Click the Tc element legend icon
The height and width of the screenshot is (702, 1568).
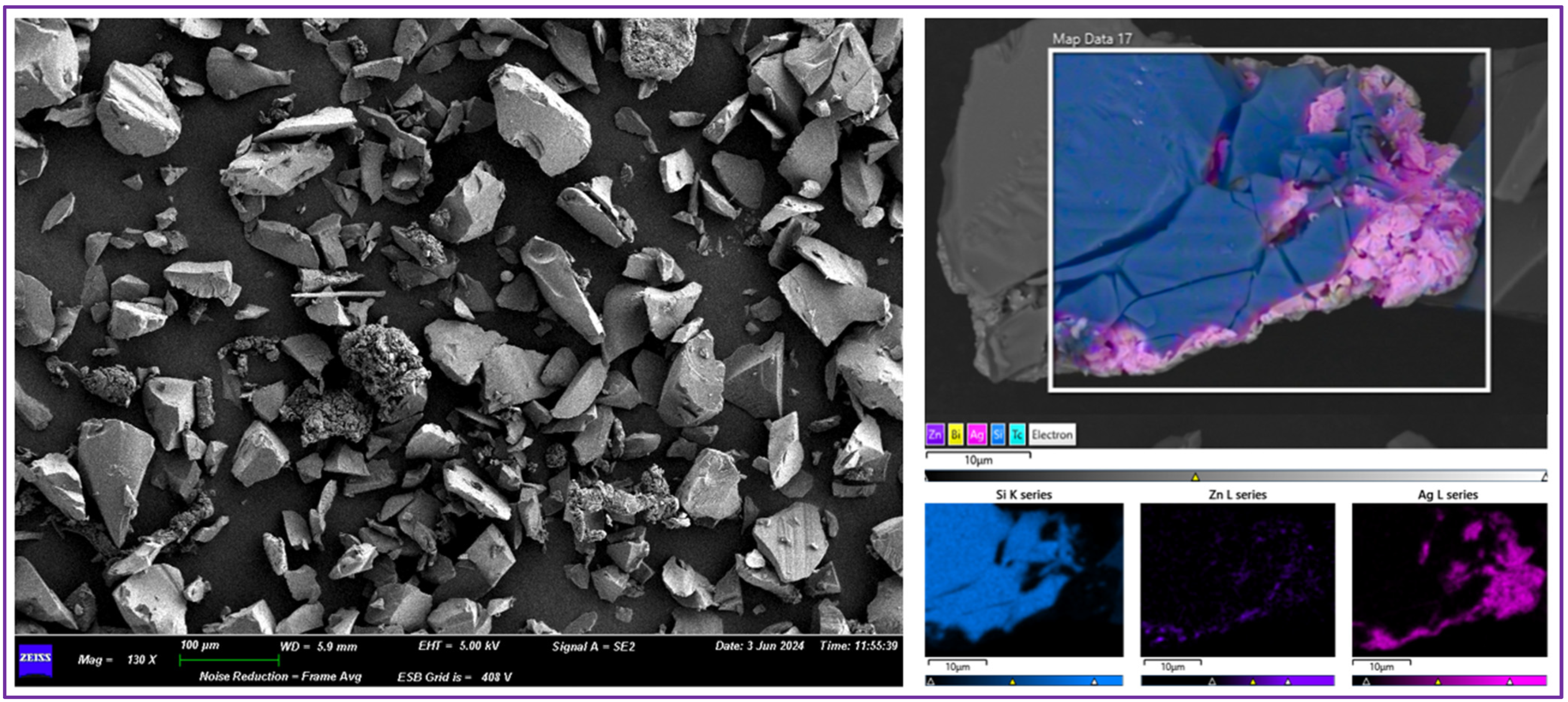tap(1017, 435)
